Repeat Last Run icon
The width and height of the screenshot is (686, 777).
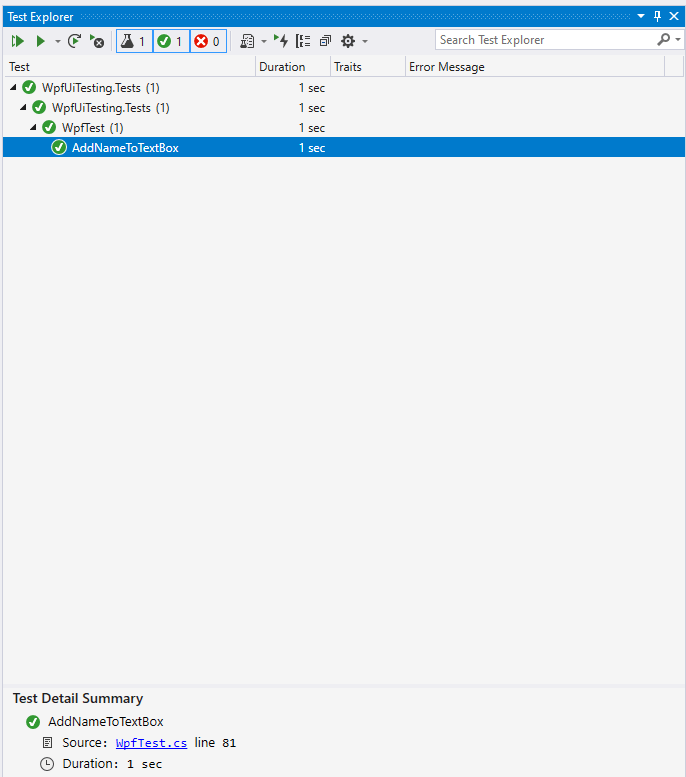tap(74, 41)
